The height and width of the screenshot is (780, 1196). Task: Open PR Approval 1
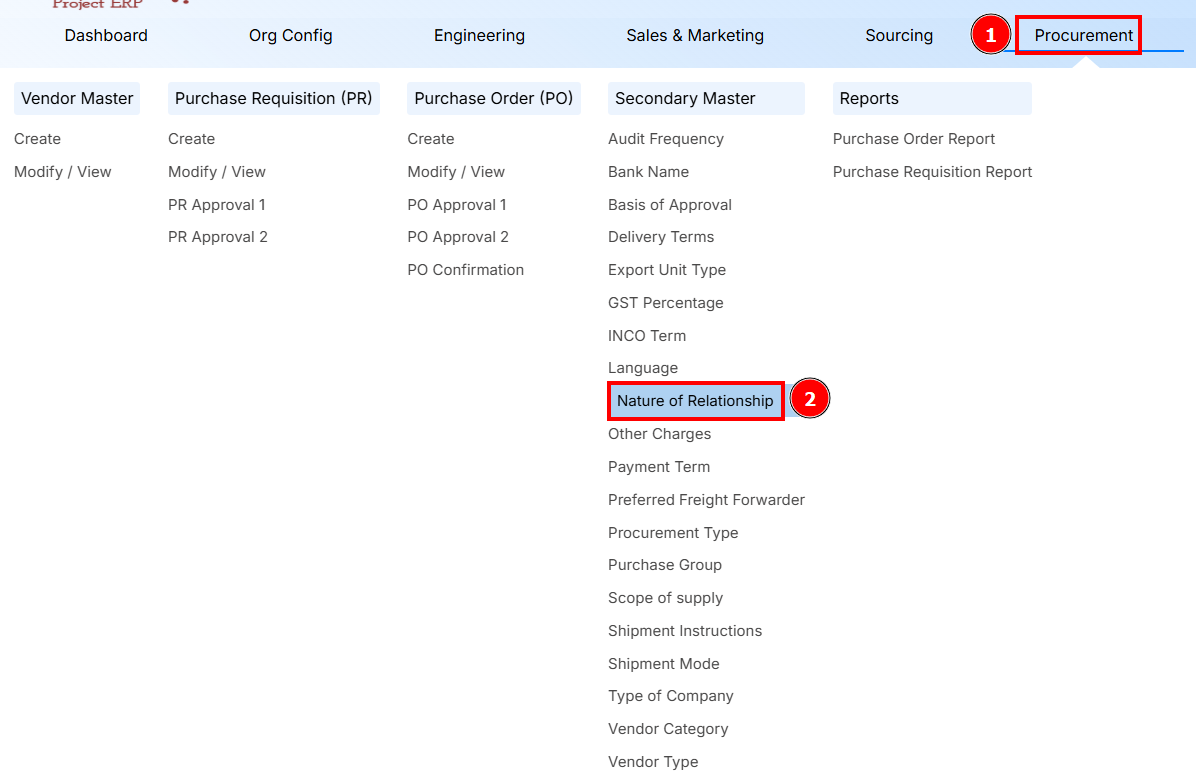217,205
